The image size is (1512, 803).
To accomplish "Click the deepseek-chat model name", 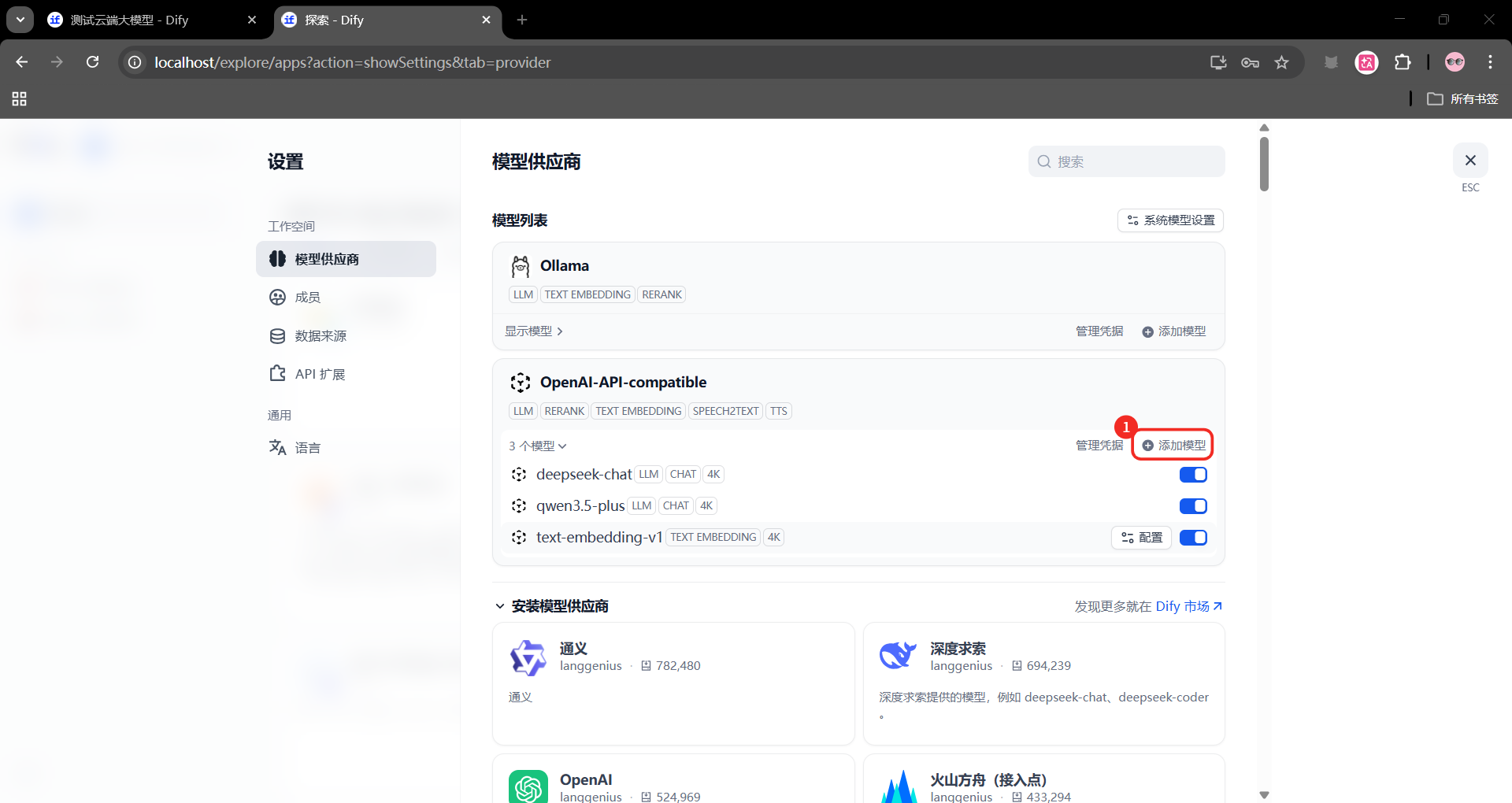I will pyautogui.click(x=584, y=475).
